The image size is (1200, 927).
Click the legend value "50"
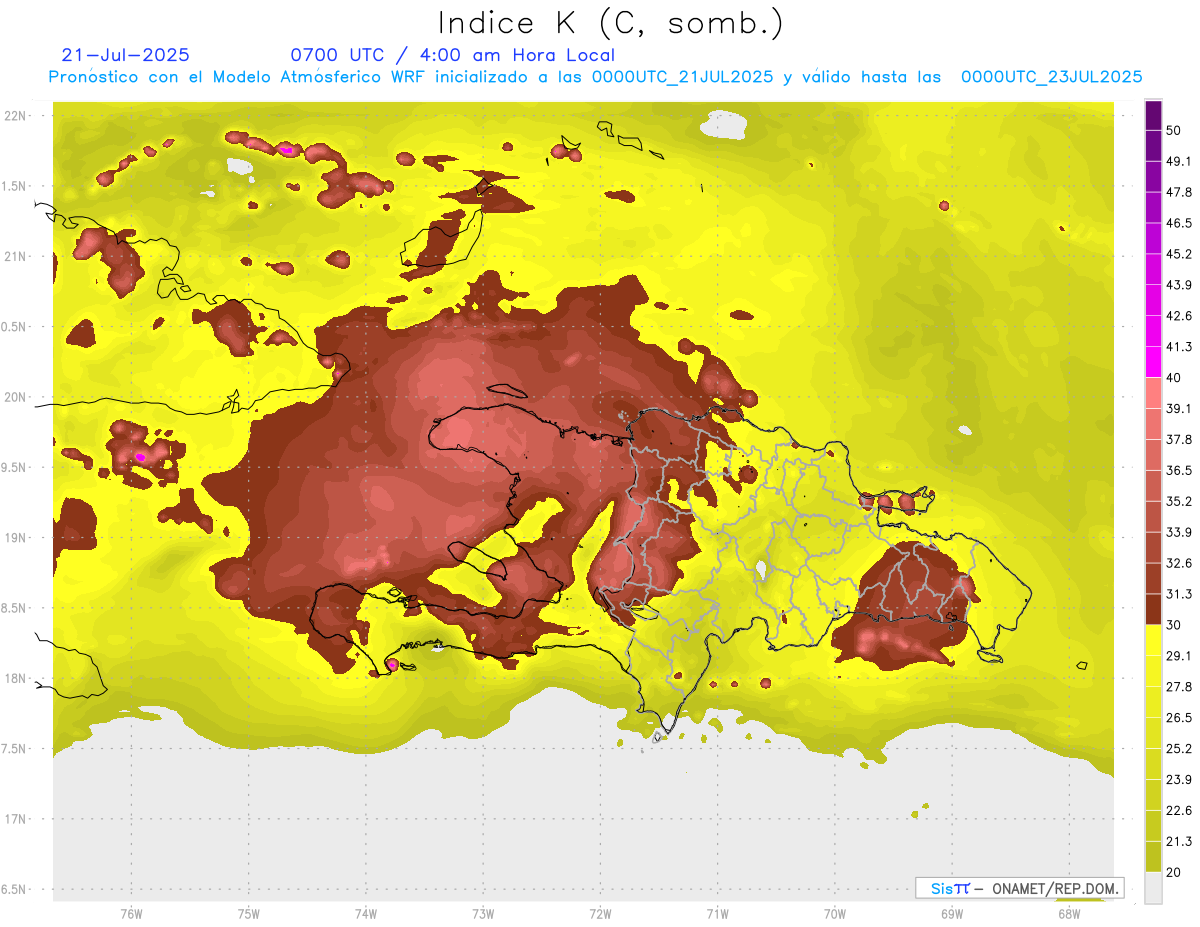[1175, 130]
